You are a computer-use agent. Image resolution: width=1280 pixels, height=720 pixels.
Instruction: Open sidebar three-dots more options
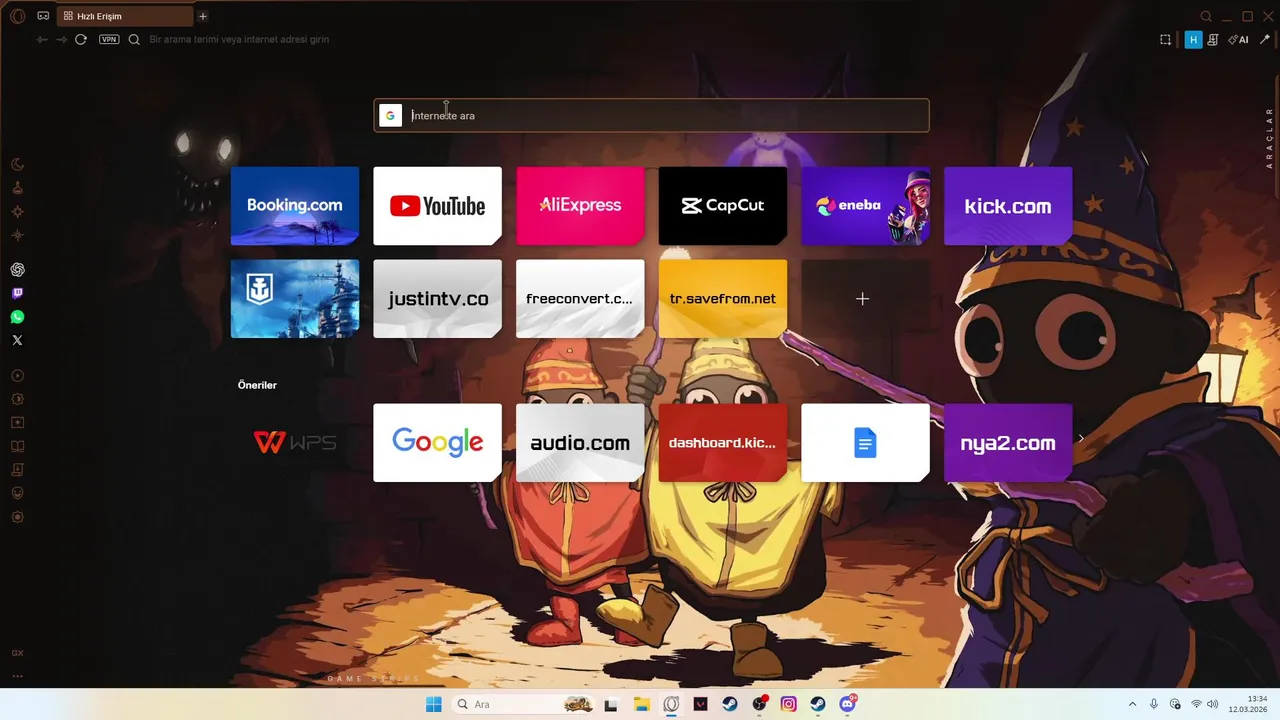click(x=17, y=676)
